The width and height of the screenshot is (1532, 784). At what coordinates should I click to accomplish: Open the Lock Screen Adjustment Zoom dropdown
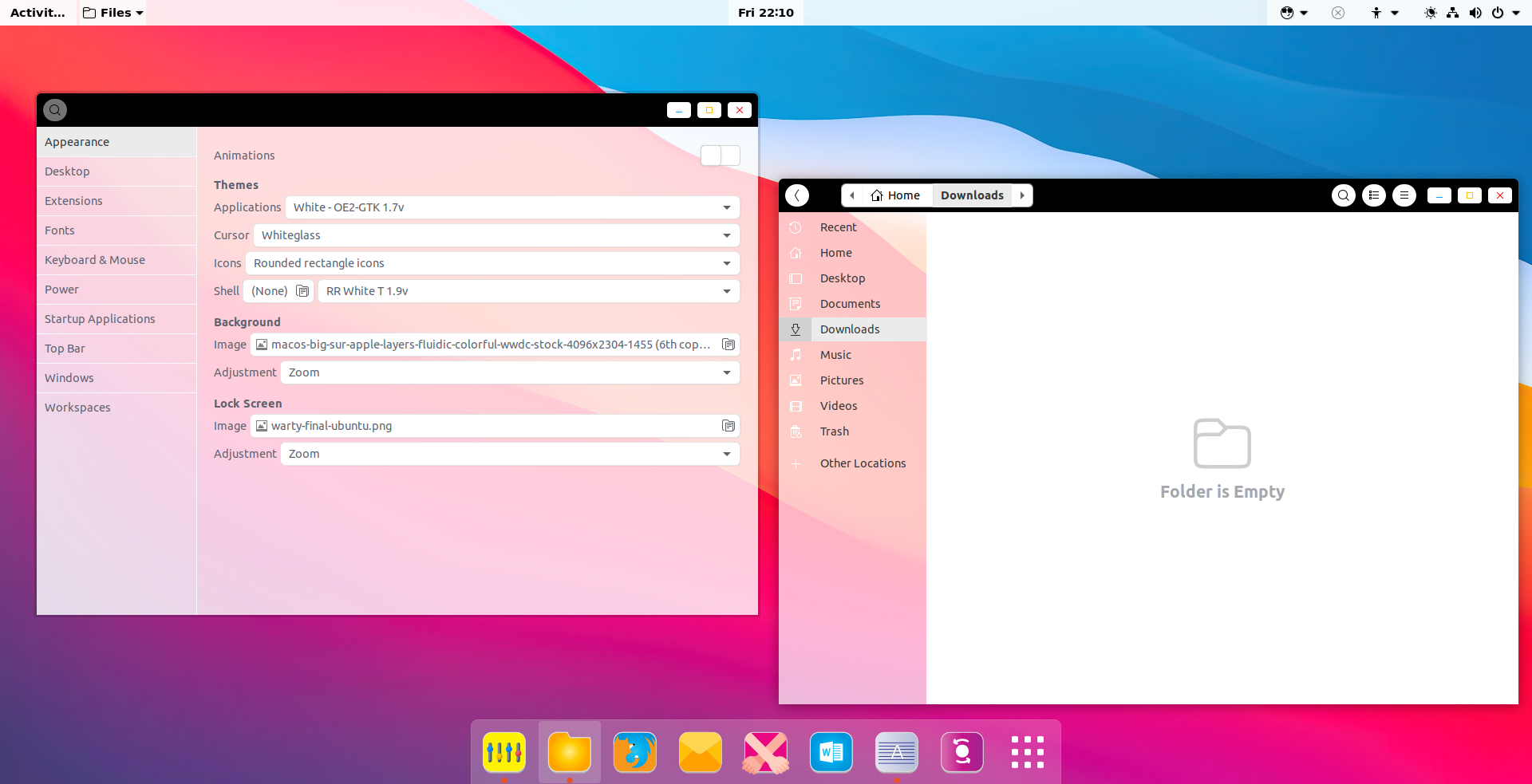pos(510,454)
